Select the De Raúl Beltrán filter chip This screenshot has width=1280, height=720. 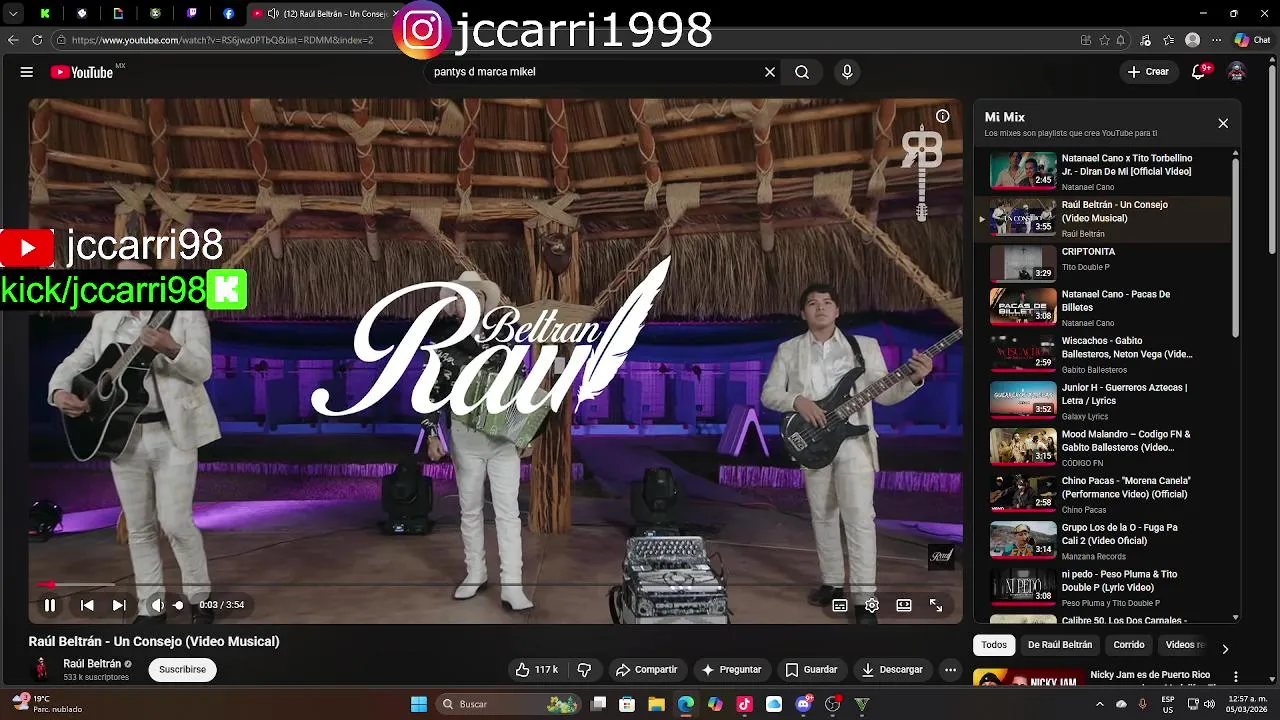coord(1060,645)
